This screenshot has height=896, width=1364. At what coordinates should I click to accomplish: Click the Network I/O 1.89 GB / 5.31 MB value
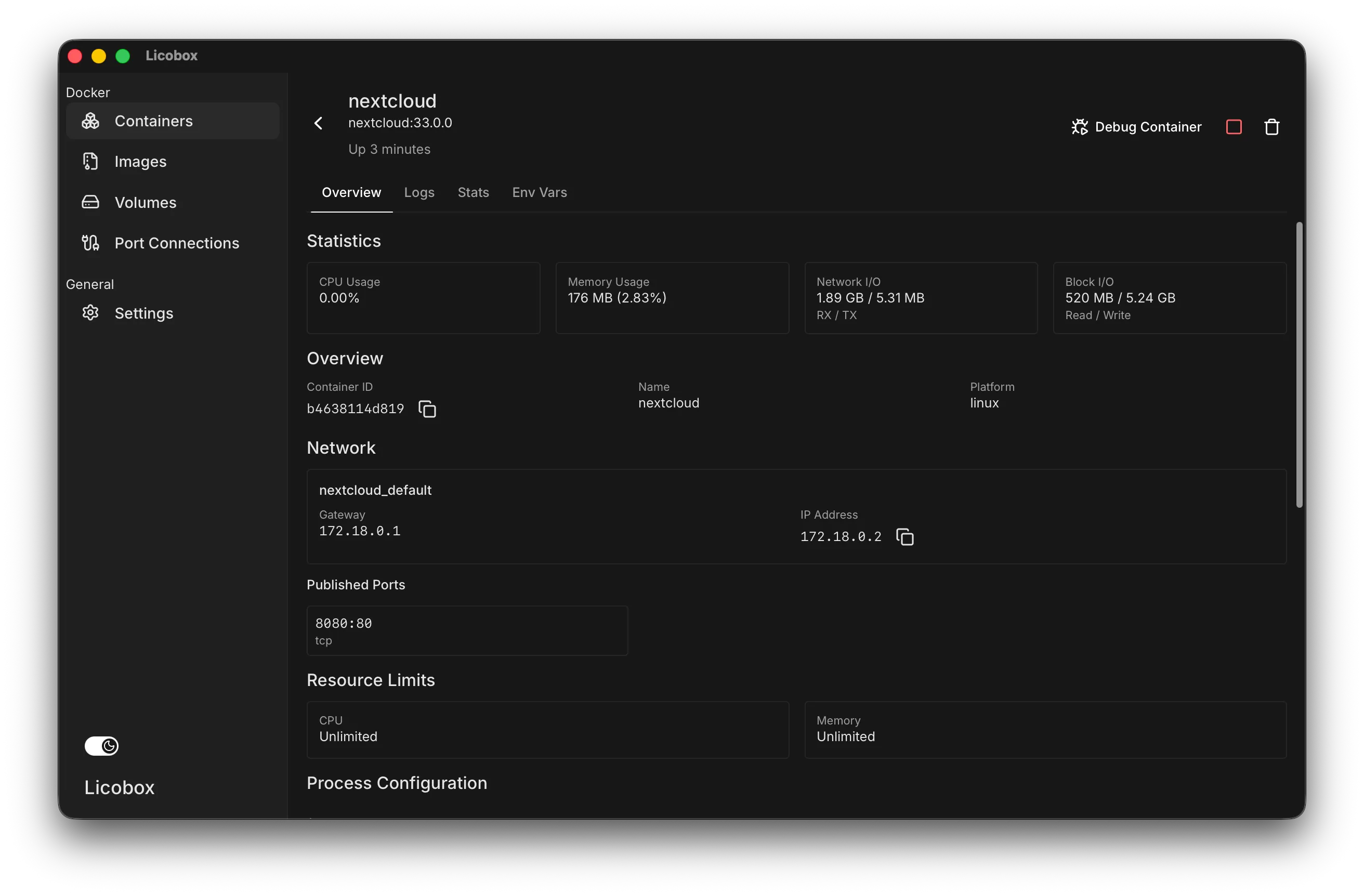pyautogui.click(x=870, y=298)
